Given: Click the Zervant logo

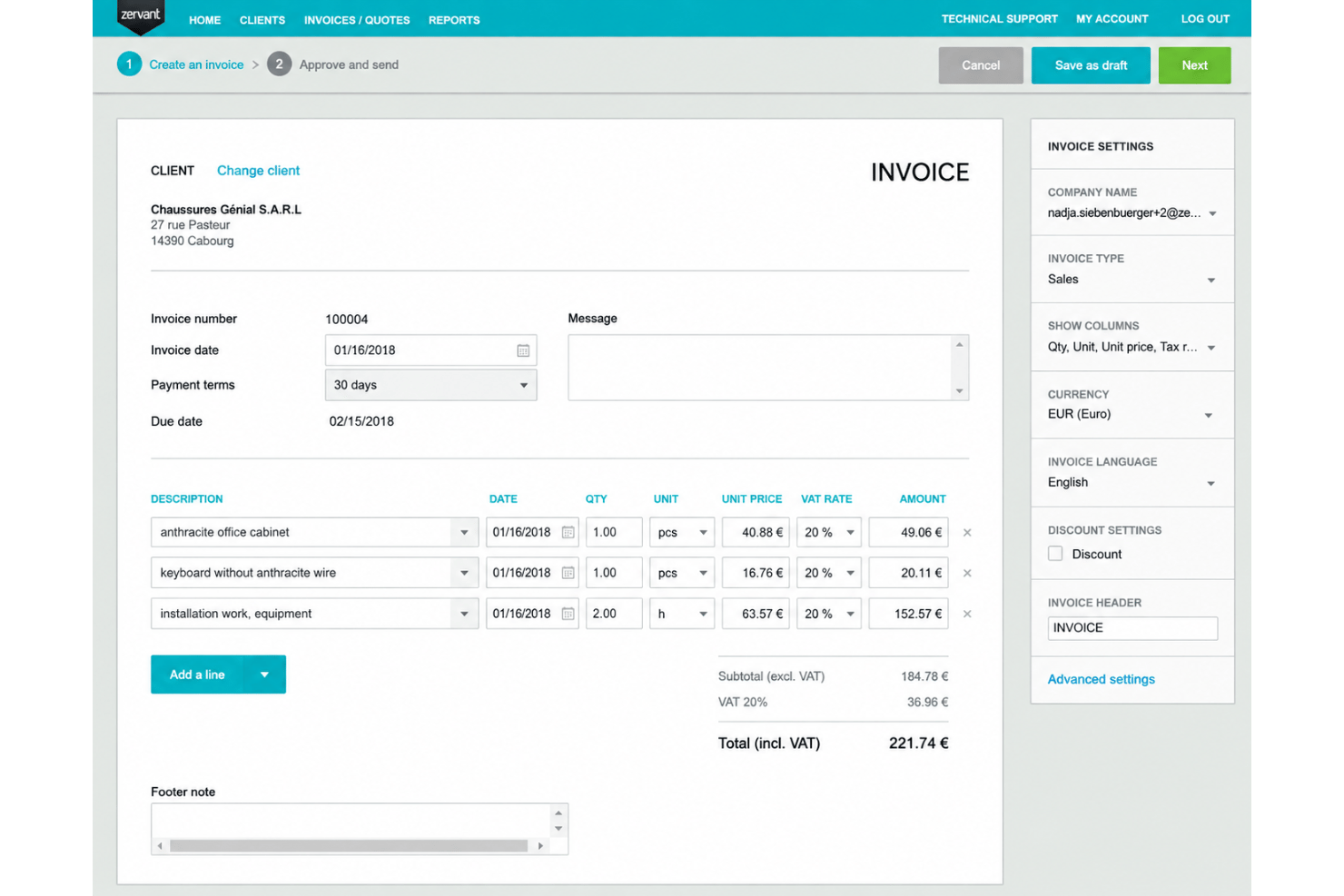Looking at the screenshot, I should 141,16.
